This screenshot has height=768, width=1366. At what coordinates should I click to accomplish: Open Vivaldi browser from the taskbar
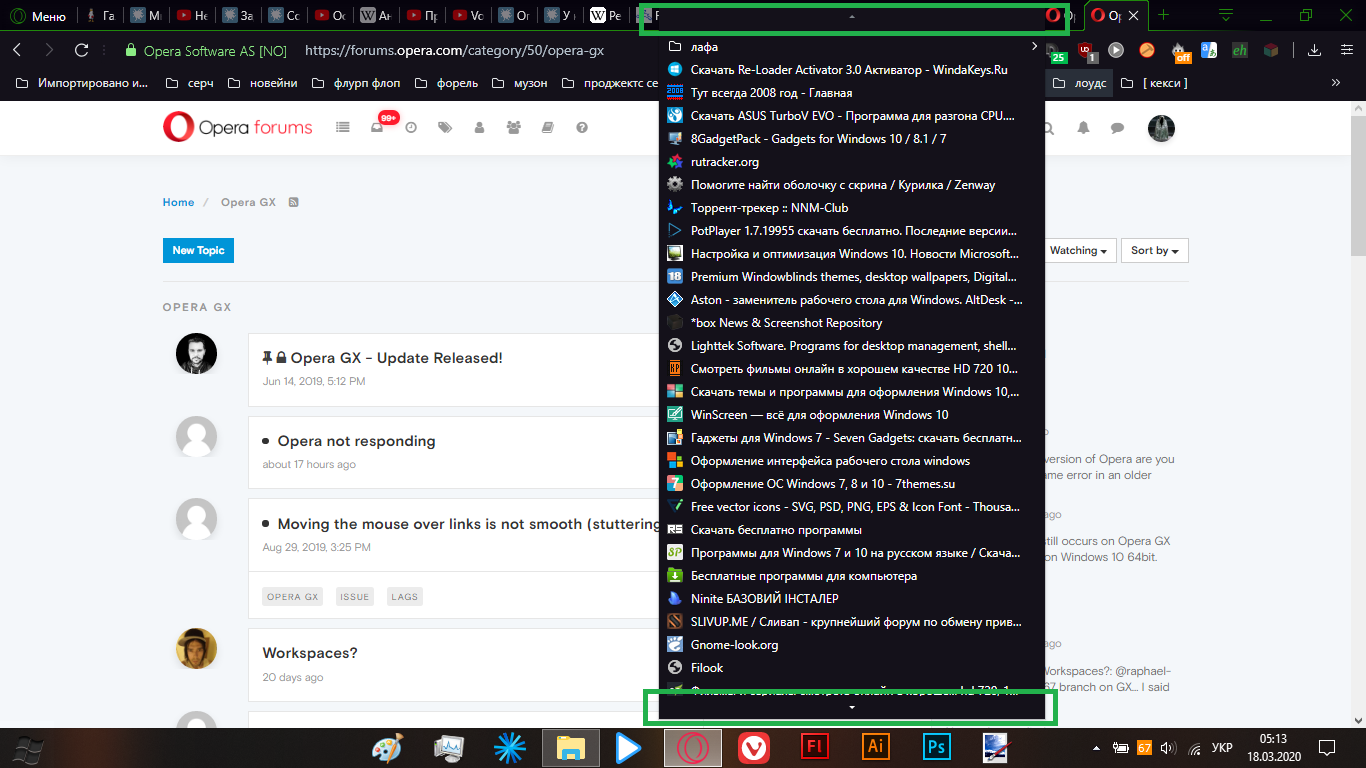coord(753,747)
